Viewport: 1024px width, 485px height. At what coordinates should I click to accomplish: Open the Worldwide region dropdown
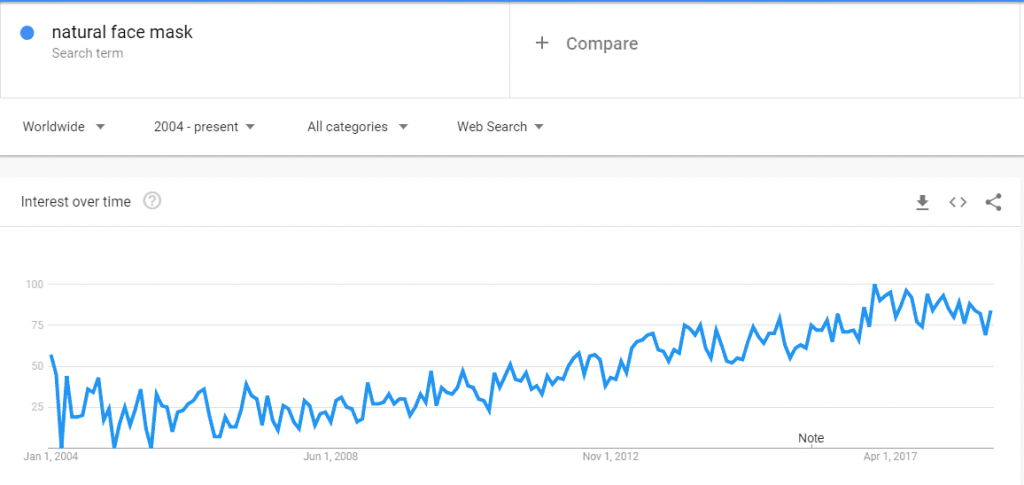[64, 127]
